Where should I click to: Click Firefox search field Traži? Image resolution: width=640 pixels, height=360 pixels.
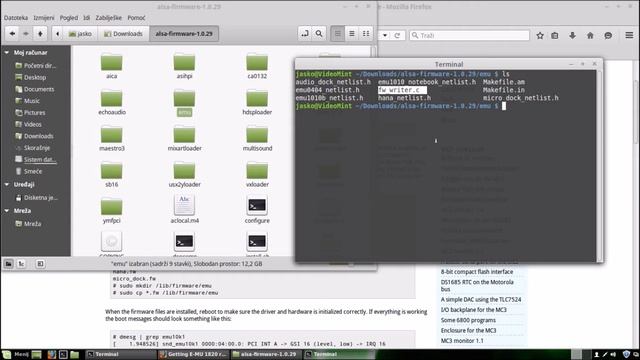point(469,36)
